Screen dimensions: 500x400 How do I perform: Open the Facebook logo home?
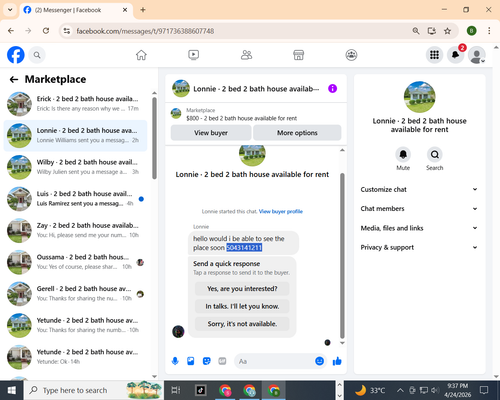point(16,55)
